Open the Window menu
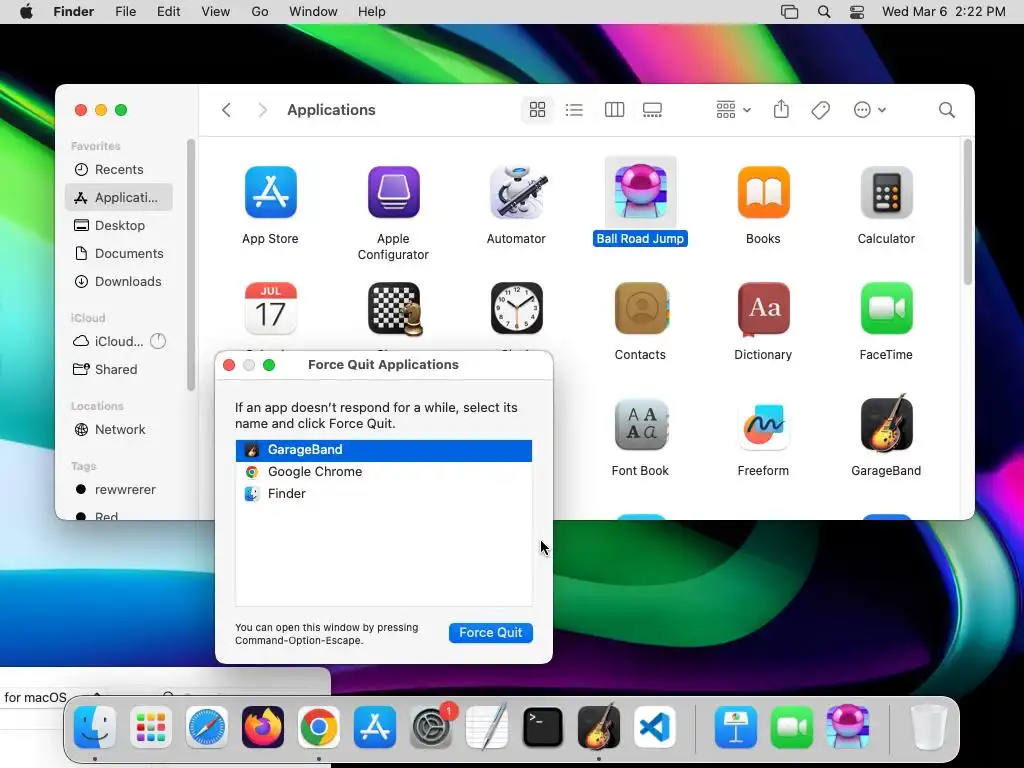This screenshot has height=768, width=1024. point(313,12)
